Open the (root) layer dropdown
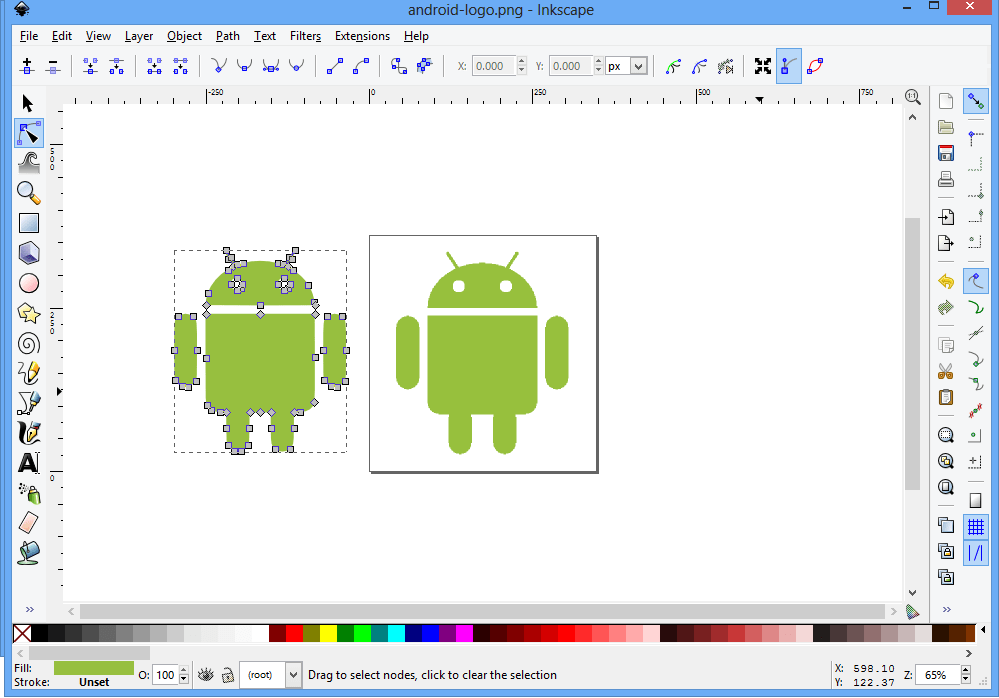 [293, 675]
